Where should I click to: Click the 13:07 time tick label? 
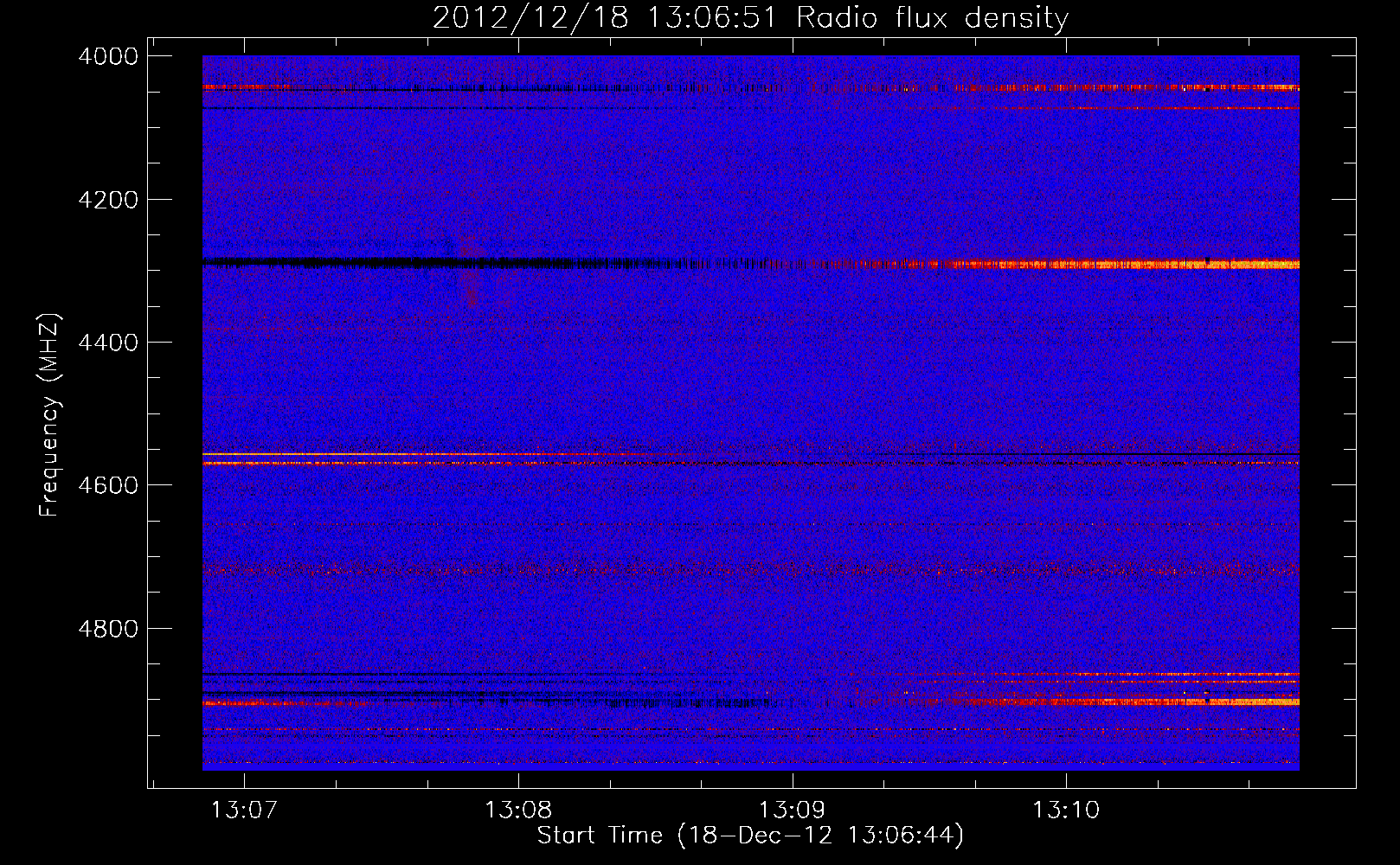(244, 810)
